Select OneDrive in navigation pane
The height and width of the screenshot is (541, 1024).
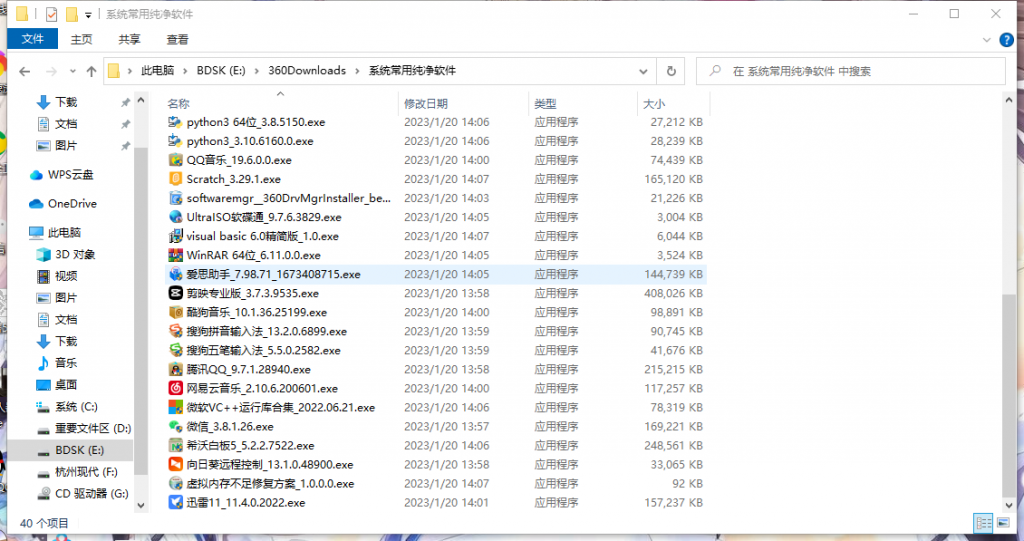point(63,203)
